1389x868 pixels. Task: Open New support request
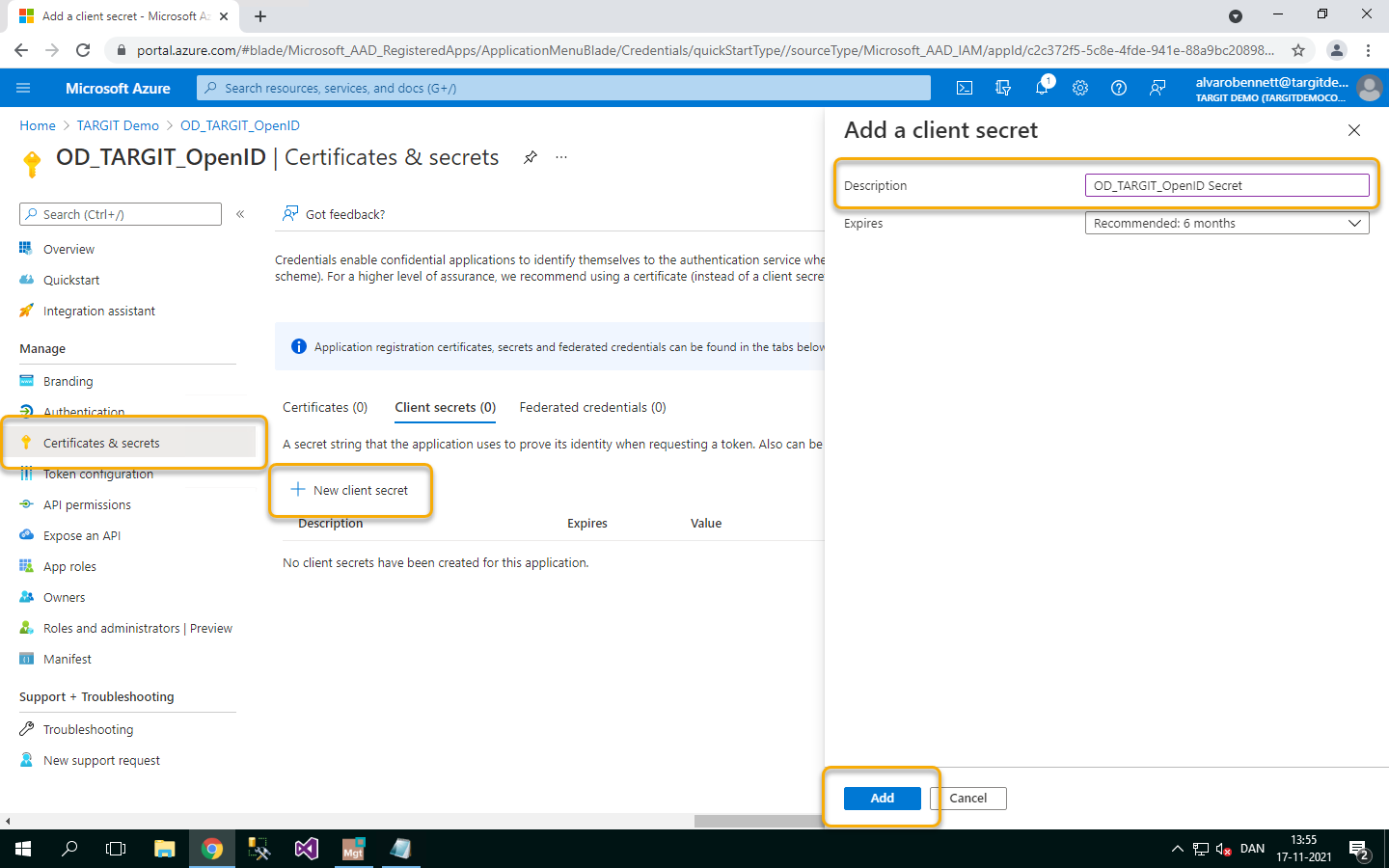pos(101,760)
